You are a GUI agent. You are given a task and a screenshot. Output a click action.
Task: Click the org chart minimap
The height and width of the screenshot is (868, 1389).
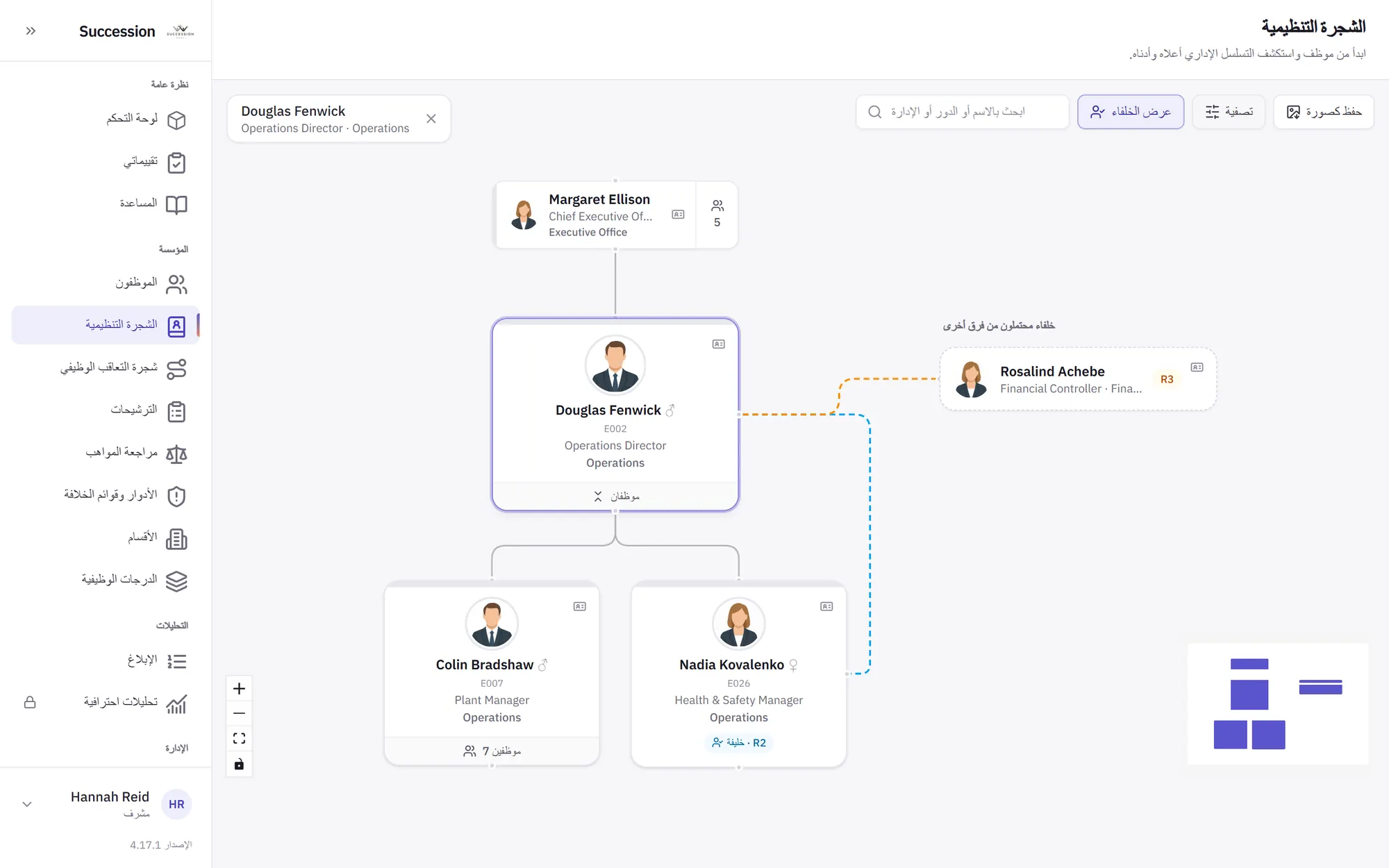[x=1278, y=704]
